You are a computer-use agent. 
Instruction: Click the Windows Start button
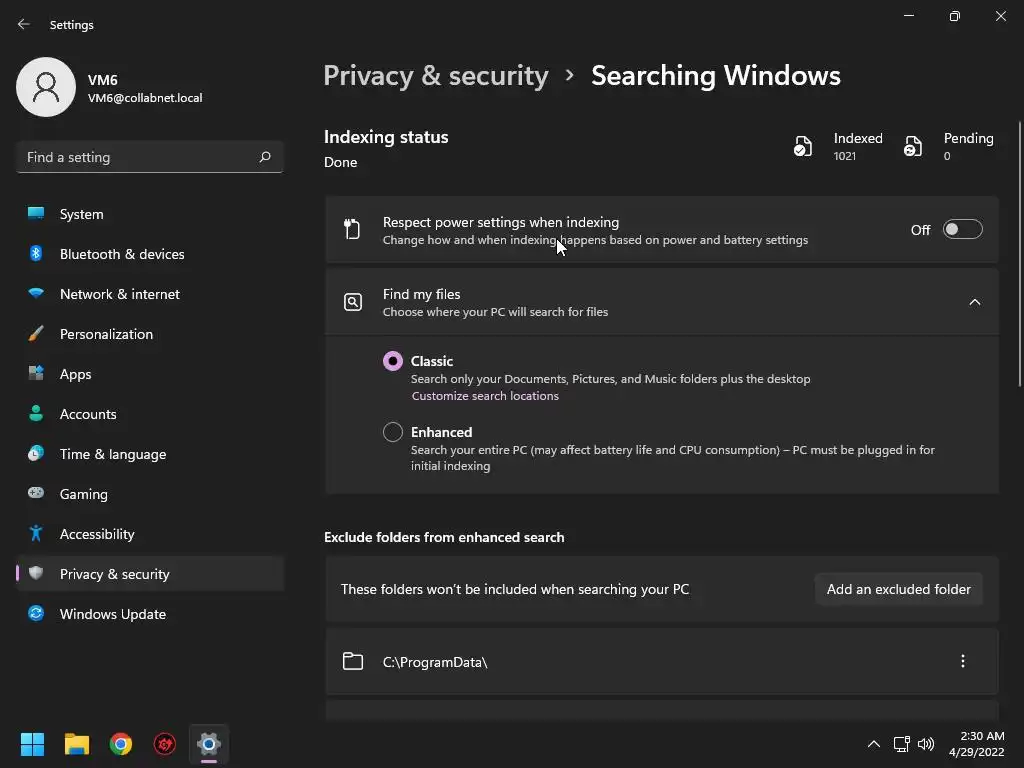pyautogui.click(x=33, y=744)
